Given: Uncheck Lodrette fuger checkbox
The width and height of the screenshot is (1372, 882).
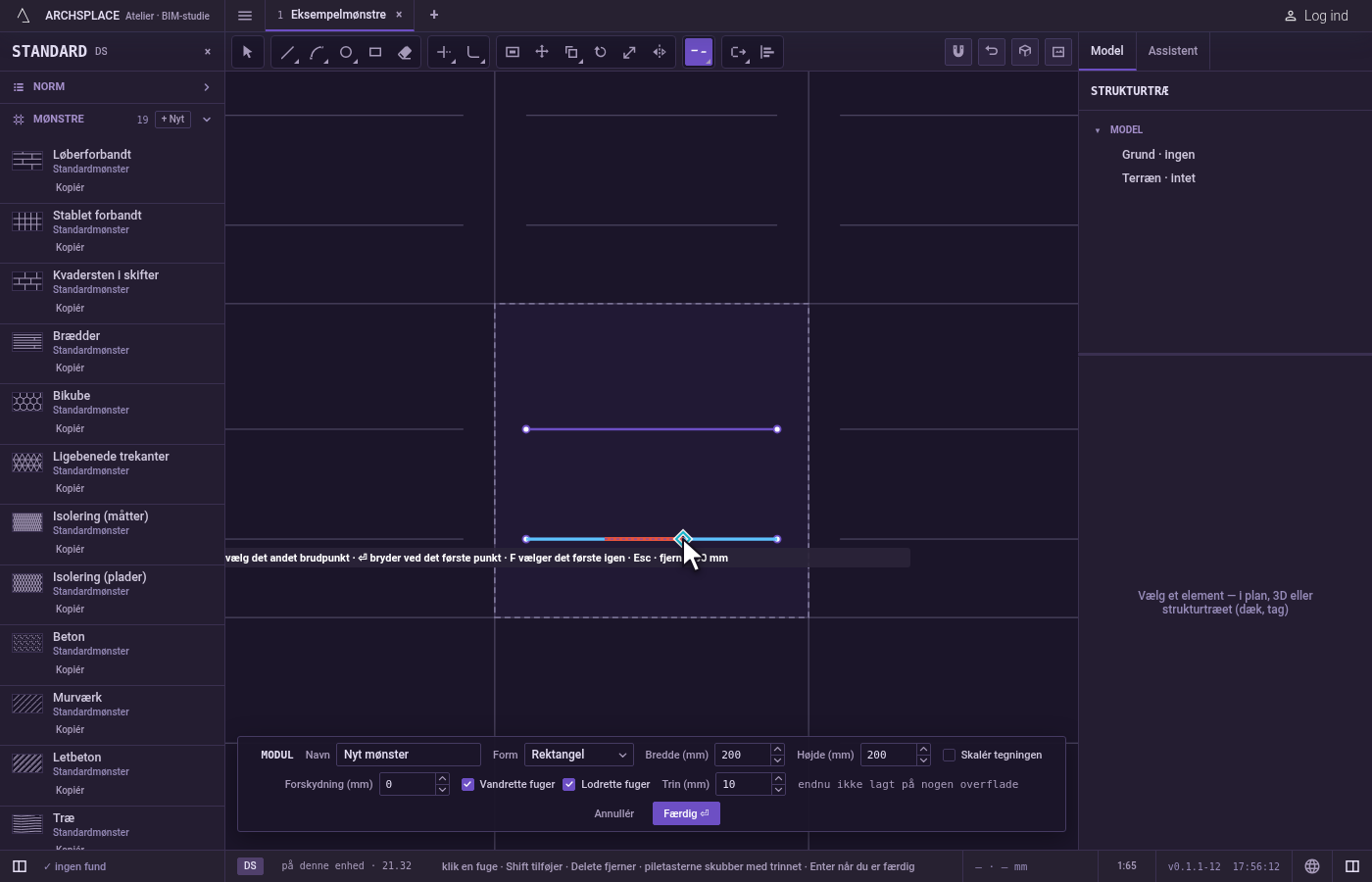Looking at the screenshot, I should click(568, 784).
